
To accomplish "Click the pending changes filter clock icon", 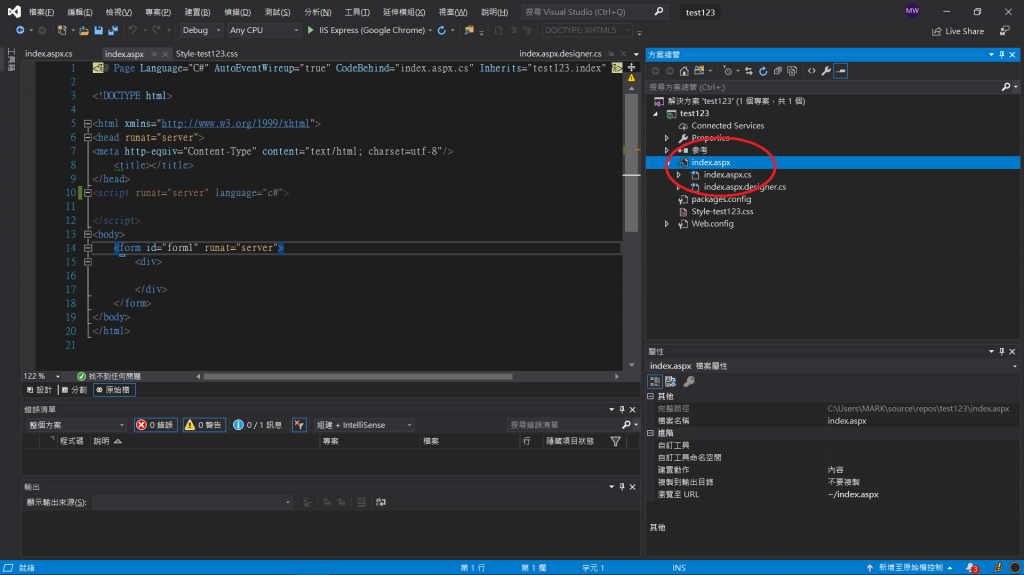I will [x=728, y=71].
